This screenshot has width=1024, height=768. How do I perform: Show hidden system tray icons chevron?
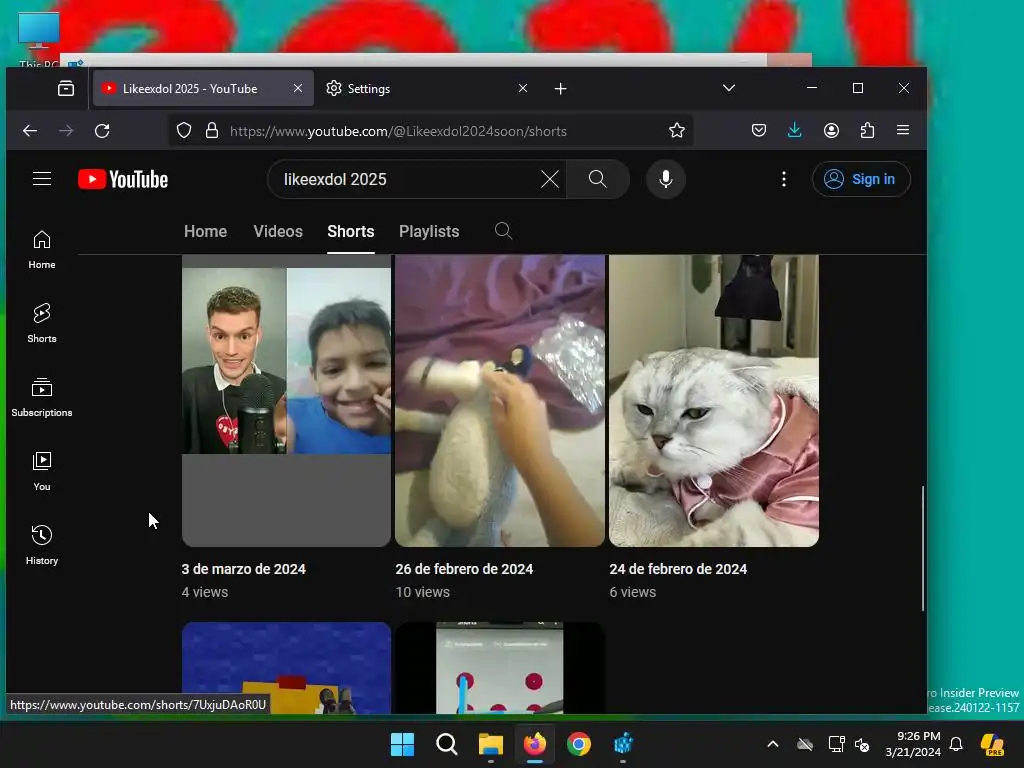pyautogui.click(x=773, y=744)
